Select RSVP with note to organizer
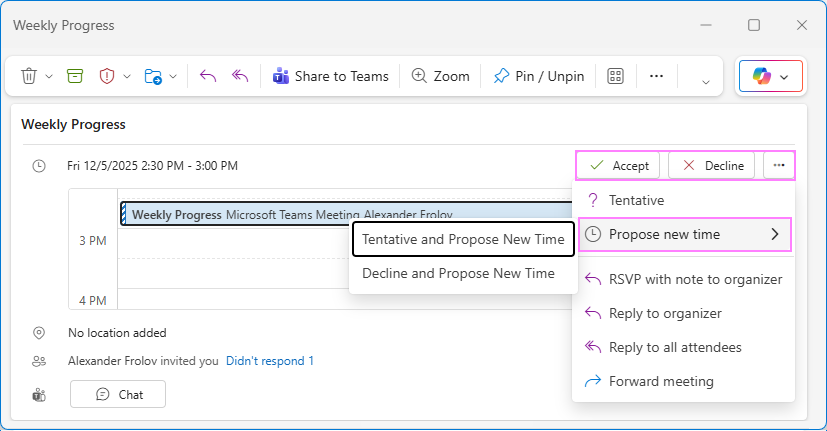Screen dimensions: 827x431 click(684, 279)
